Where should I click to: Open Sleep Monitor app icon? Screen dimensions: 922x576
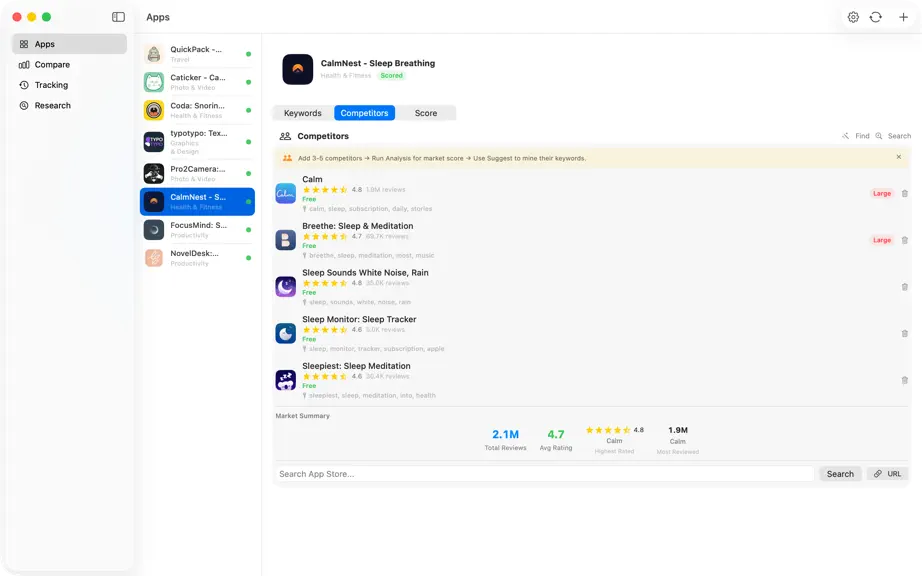coord(286,333)
